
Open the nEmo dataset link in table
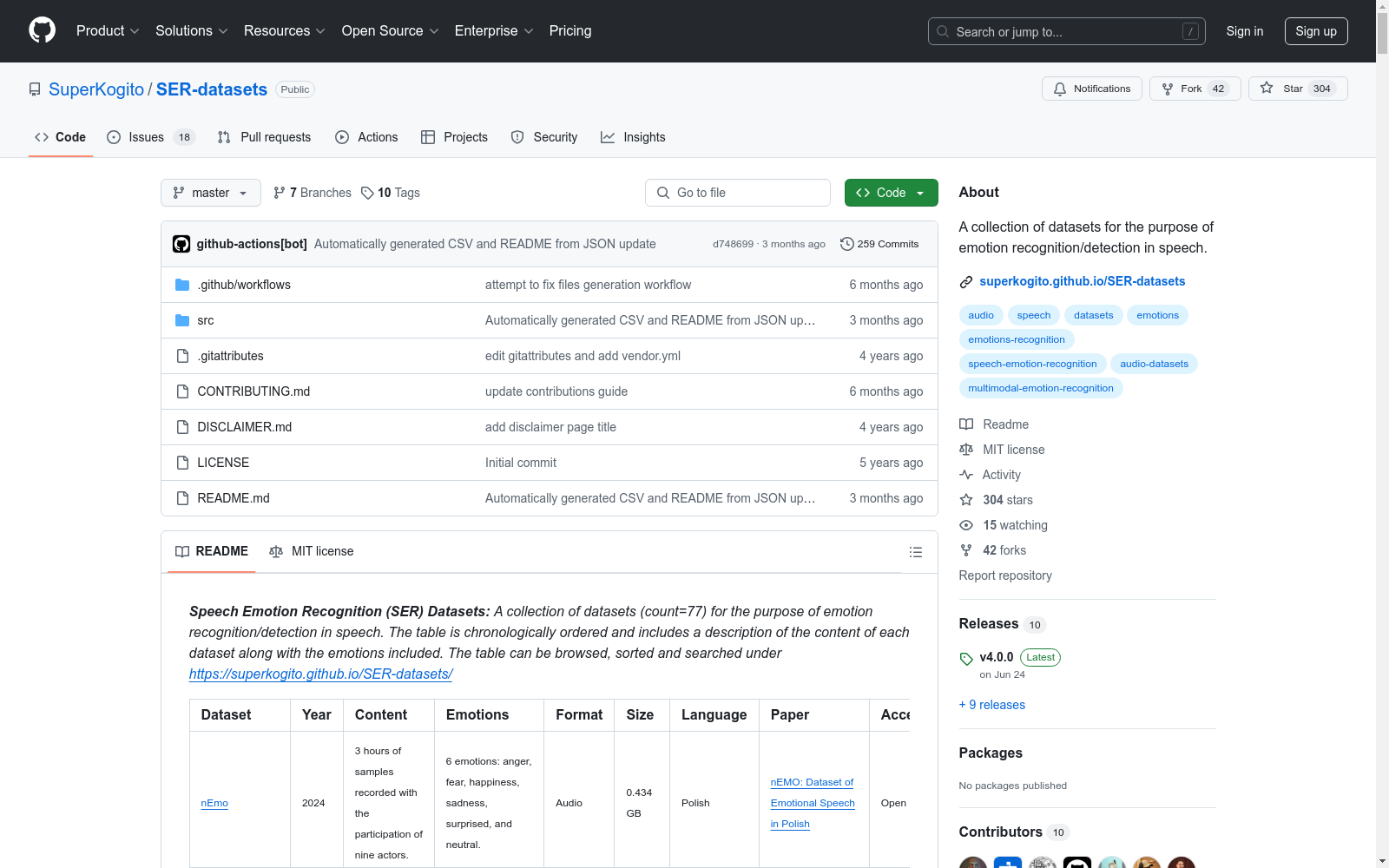[214, 803]
